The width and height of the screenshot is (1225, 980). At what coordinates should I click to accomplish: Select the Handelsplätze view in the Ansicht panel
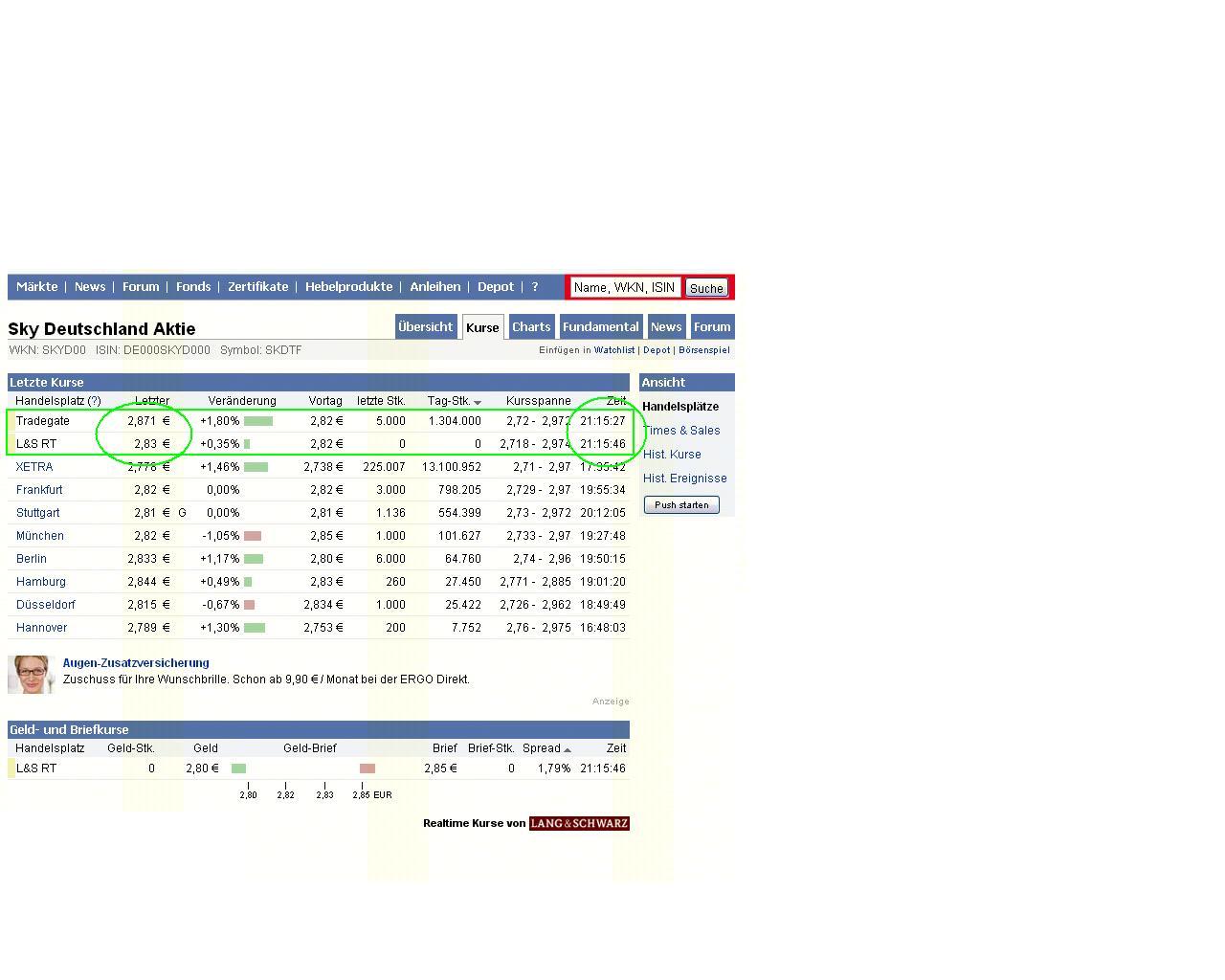pyautogui.click(x=680, y=407)
